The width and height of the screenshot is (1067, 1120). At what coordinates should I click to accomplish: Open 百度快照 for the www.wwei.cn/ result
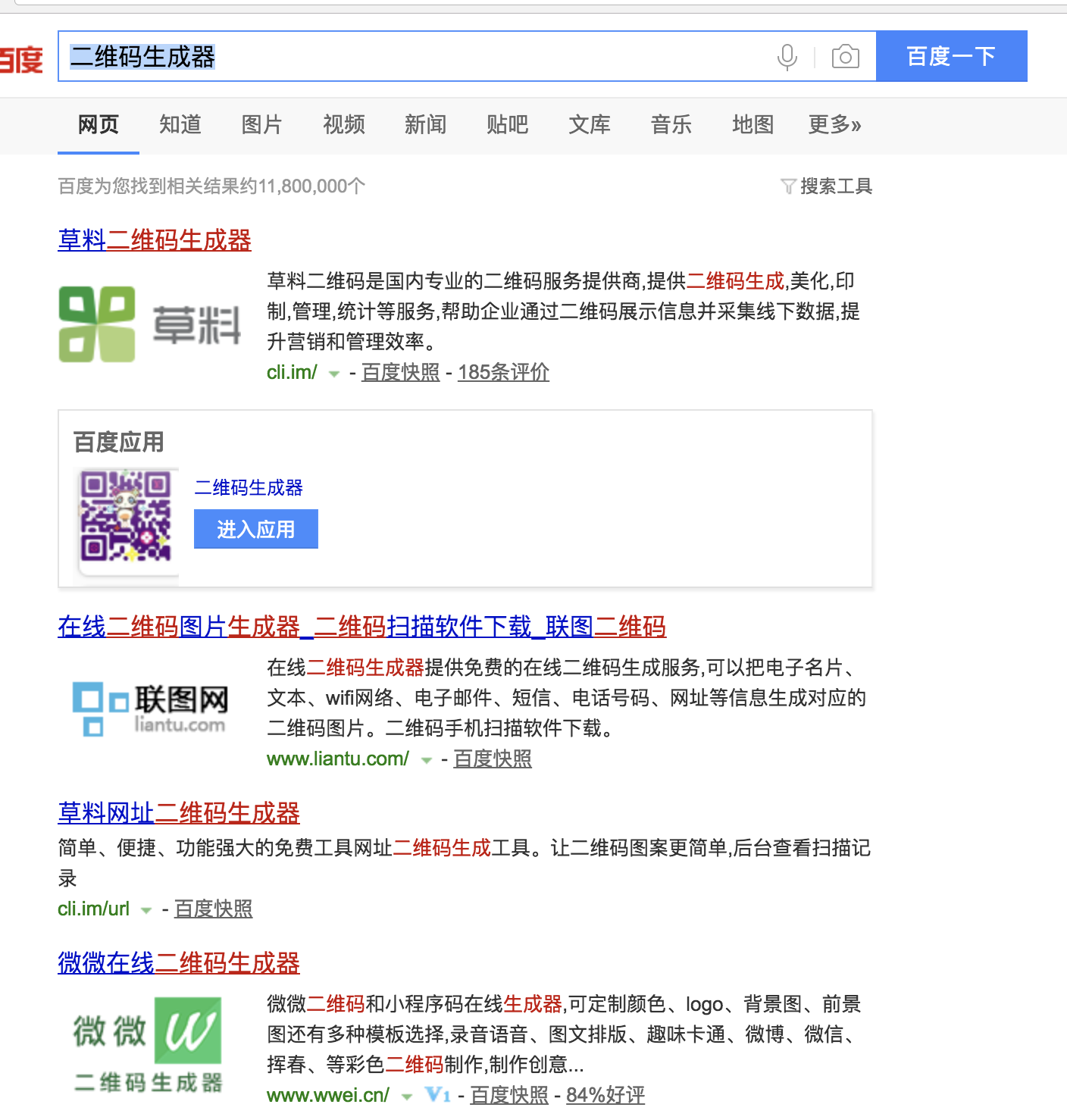click(509, 1095)
